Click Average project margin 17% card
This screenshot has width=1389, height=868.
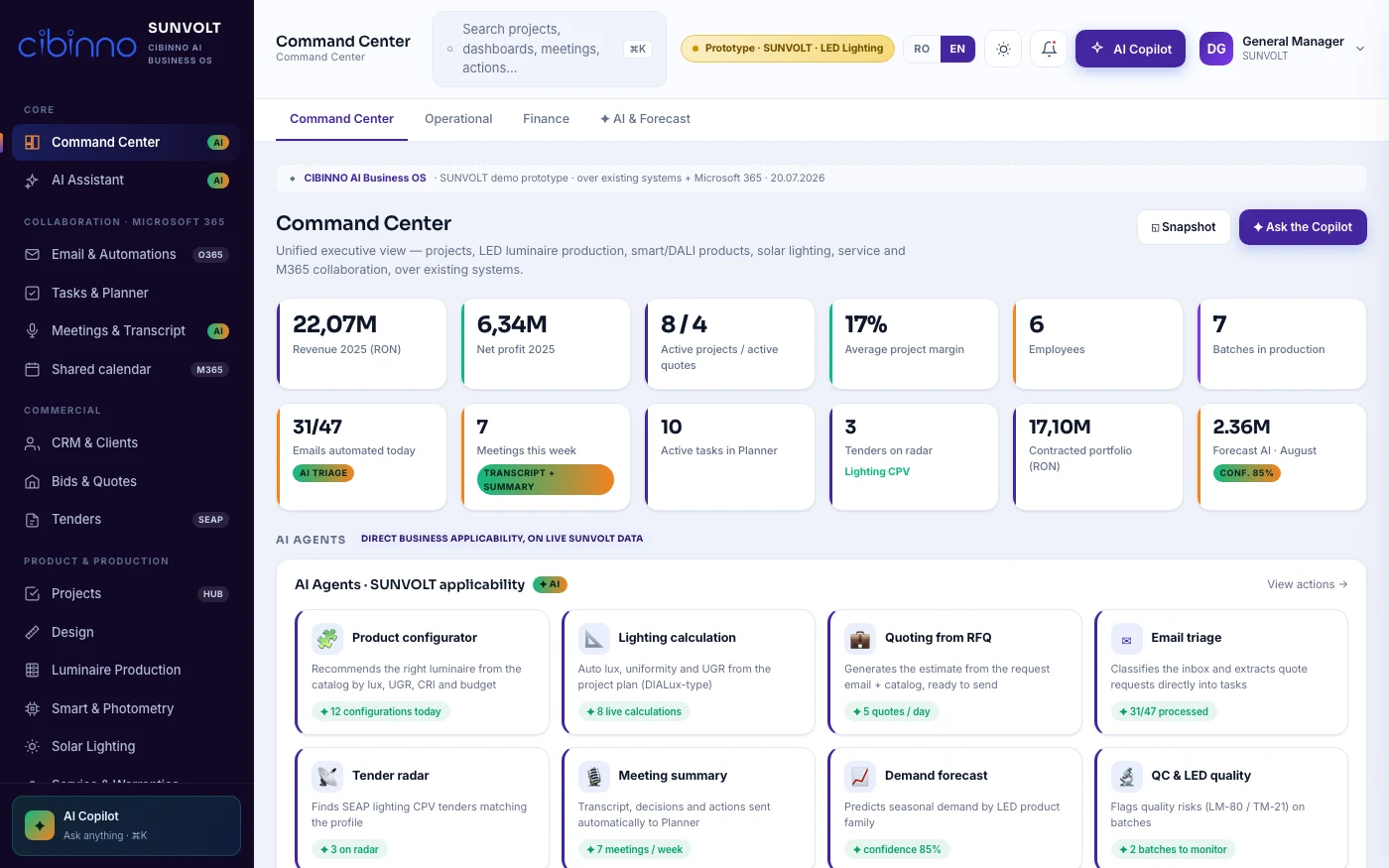click(x=914, y=344)
